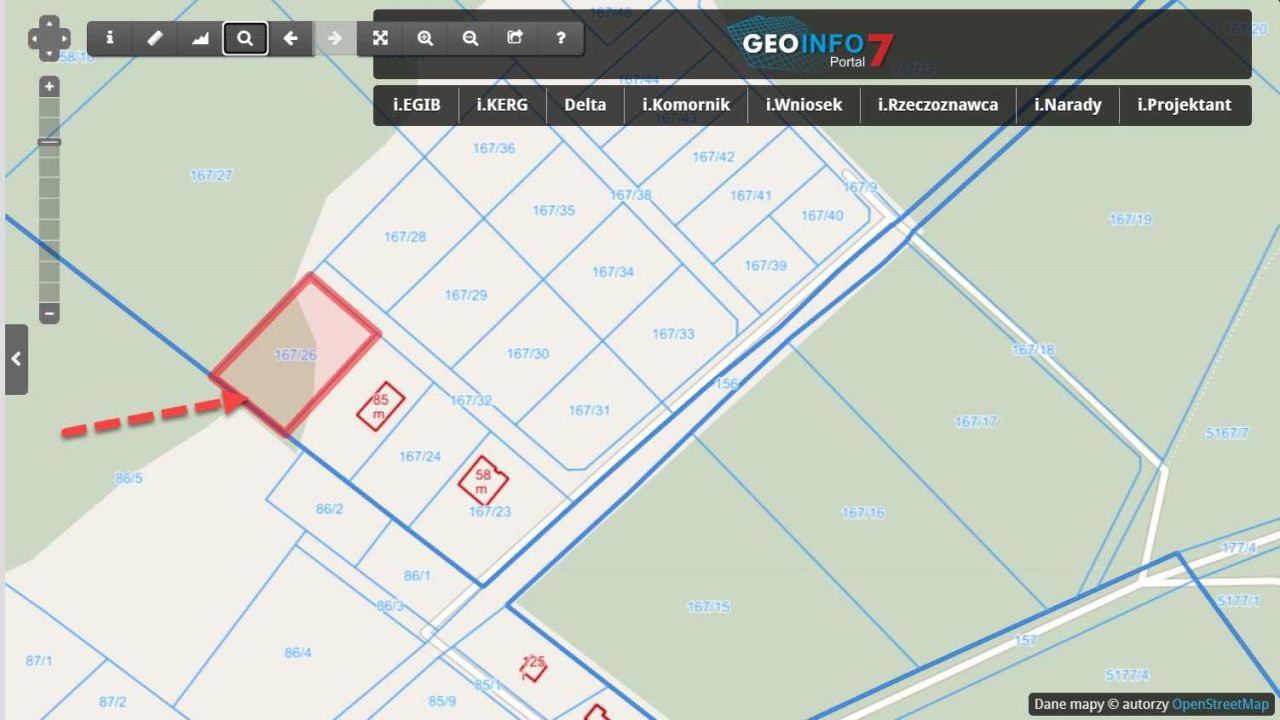Open the i.KERG module
The height and width of the screenshot is (720, 1280).
pos(502,105)
